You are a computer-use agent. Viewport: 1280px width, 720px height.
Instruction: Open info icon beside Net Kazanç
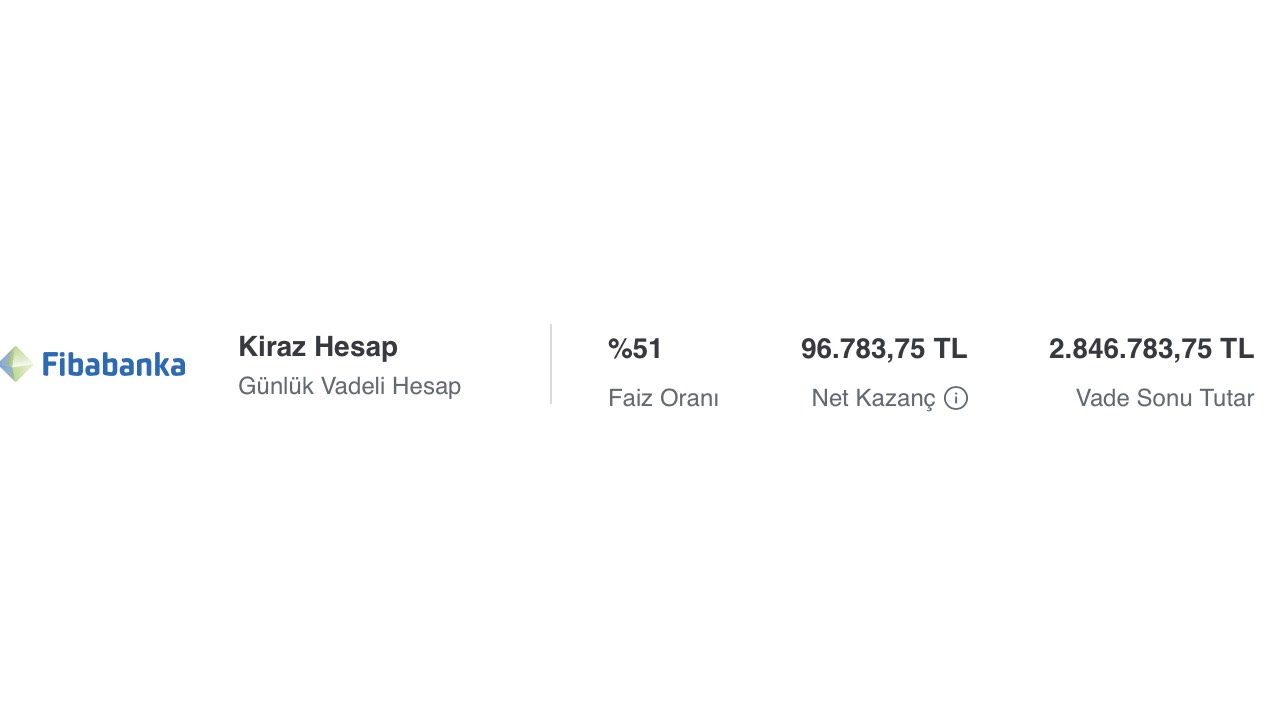956,399
